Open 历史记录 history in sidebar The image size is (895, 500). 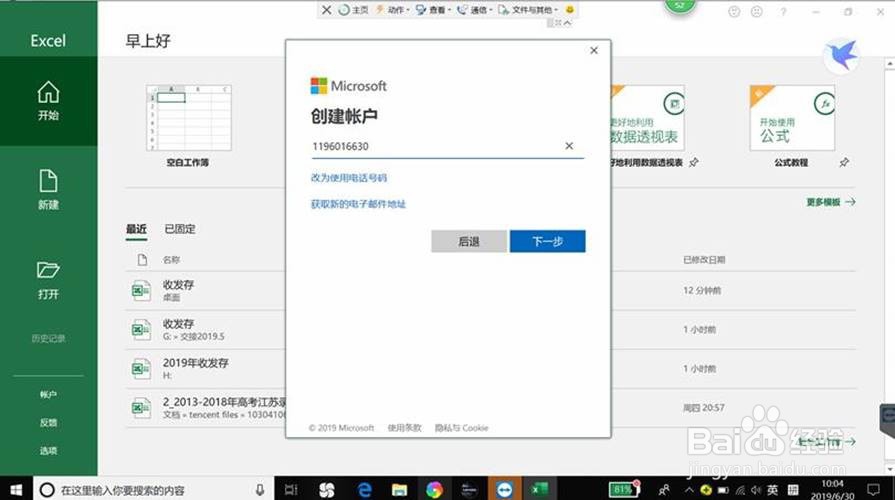[x=49, y=338]
